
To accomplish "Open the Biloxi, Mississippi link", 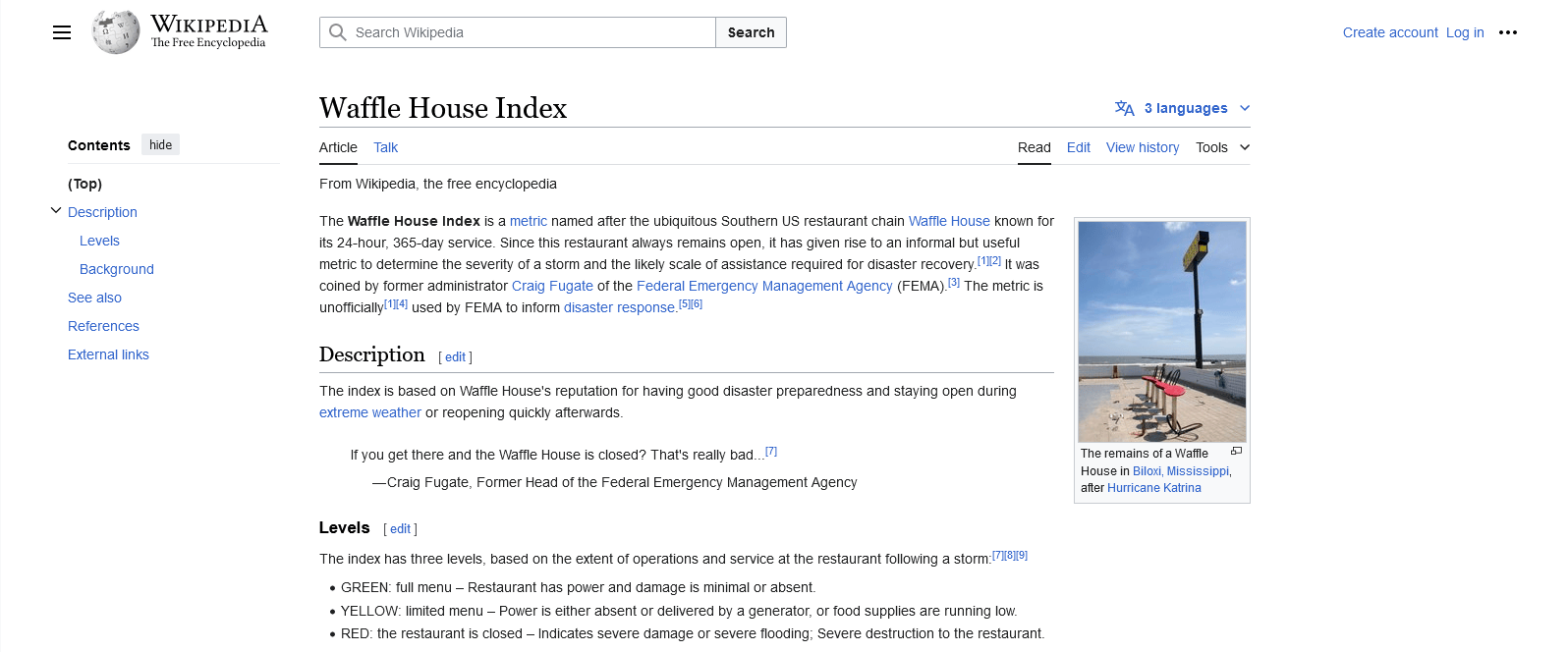I will click(x=1181, y=471).
